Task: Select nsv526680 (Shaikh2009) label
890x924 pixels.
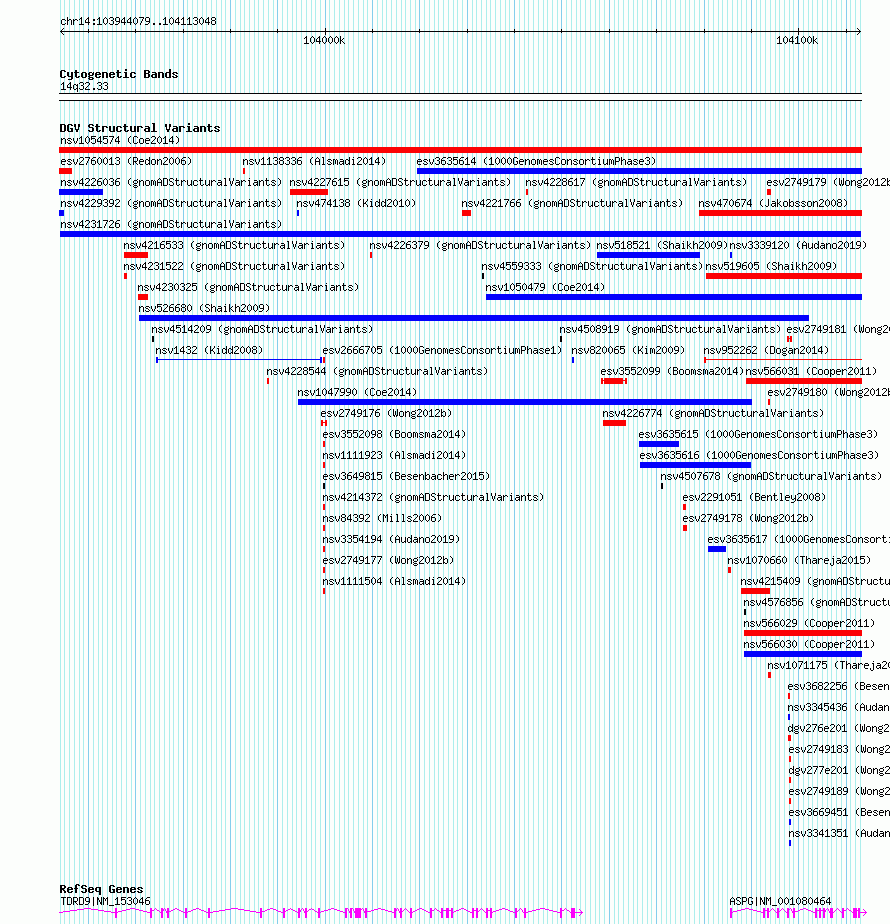Action: (204, 308)
